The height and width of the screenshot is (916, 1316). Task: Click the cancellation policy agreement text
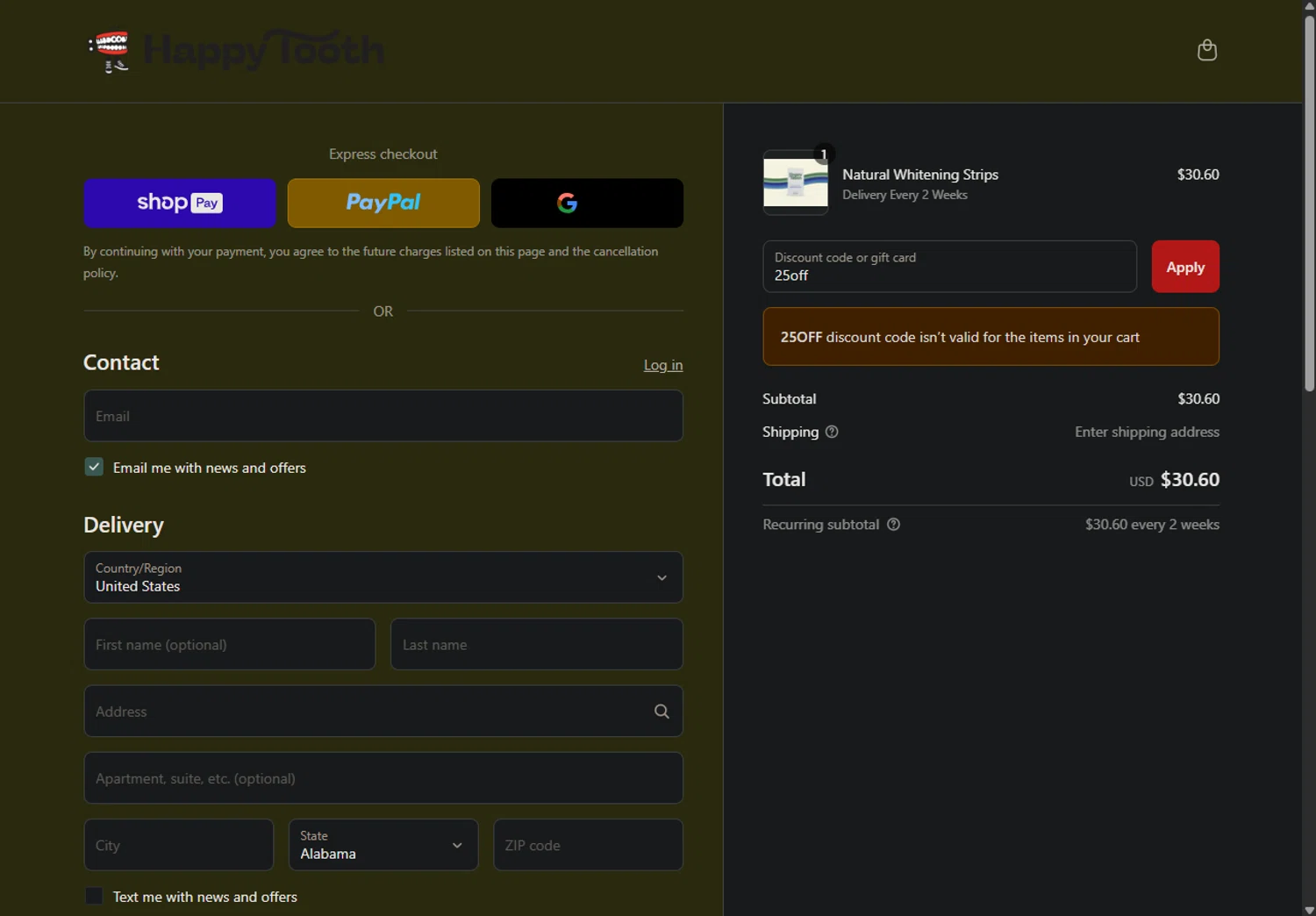[371, 261]
